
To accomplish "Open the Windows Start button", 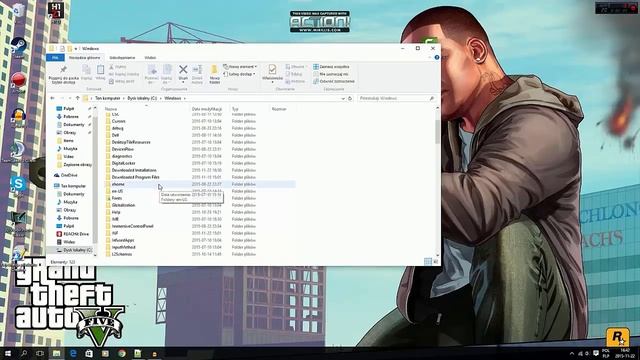I will click(x=8, y=353).
